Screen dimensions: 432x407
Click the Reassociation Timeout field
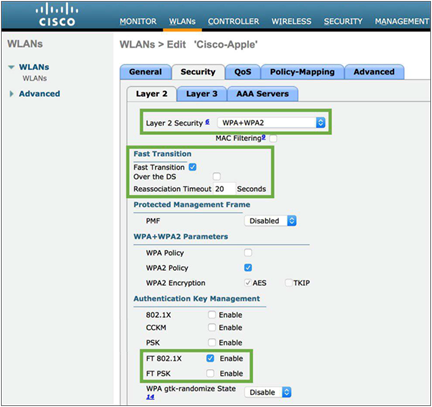224,189
